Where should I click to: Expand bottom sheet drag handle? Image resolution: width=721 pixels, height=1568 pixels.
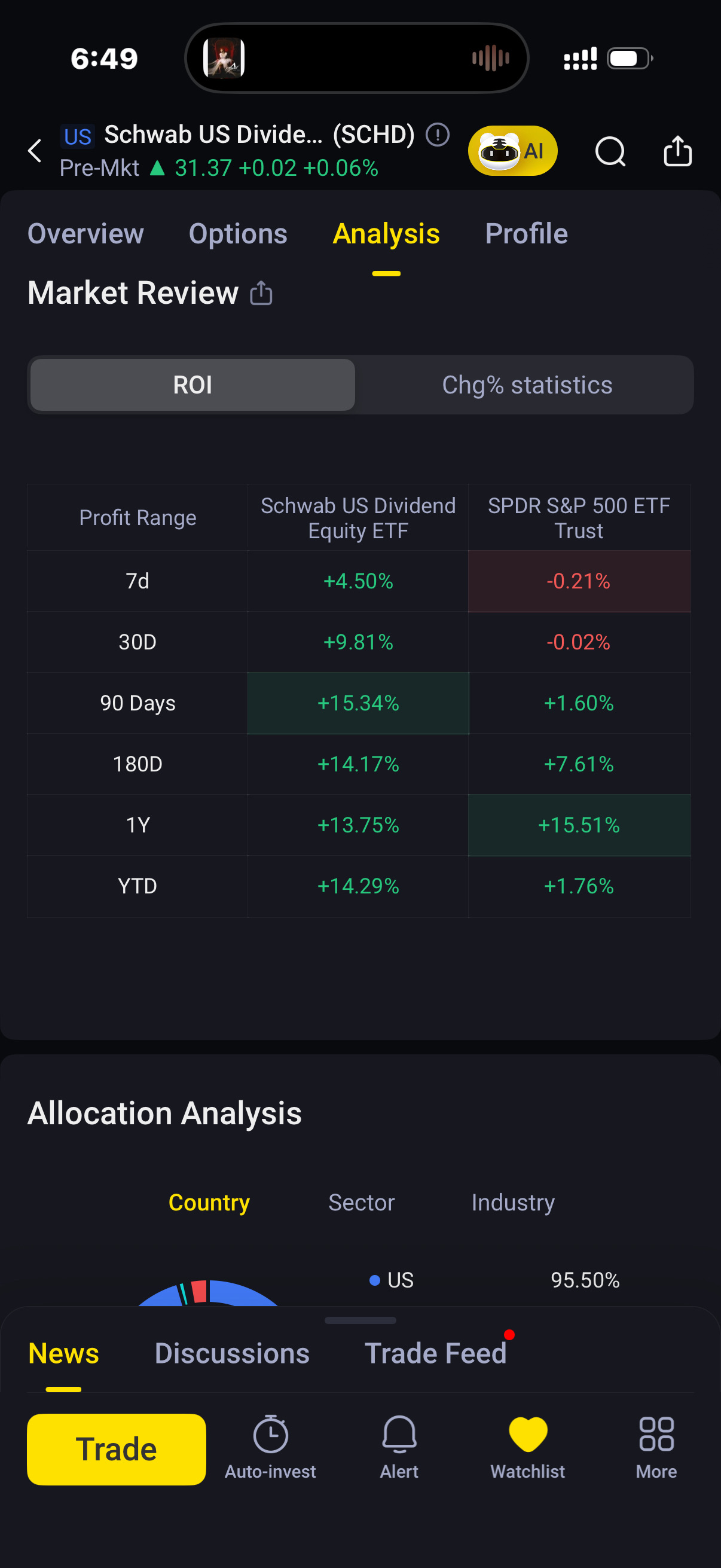[x=360, y=1320]
